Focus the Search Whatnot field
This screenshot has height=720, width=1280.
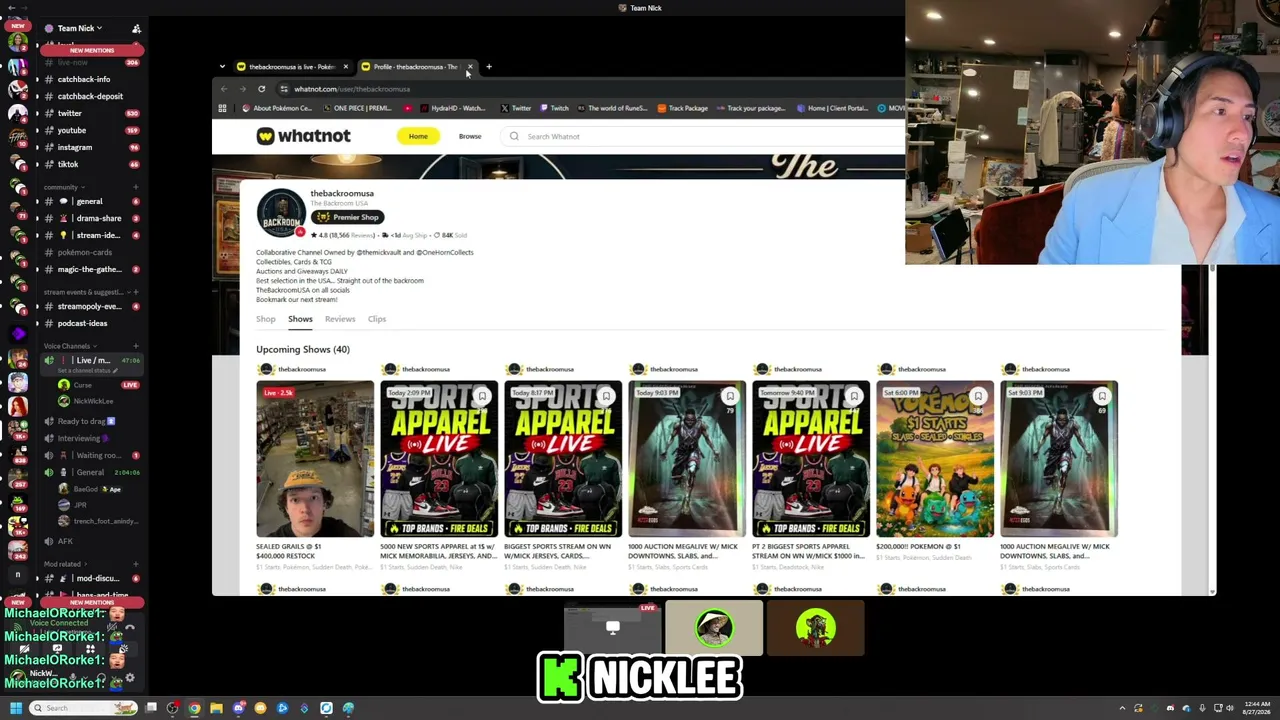click(x=700, y=136)
